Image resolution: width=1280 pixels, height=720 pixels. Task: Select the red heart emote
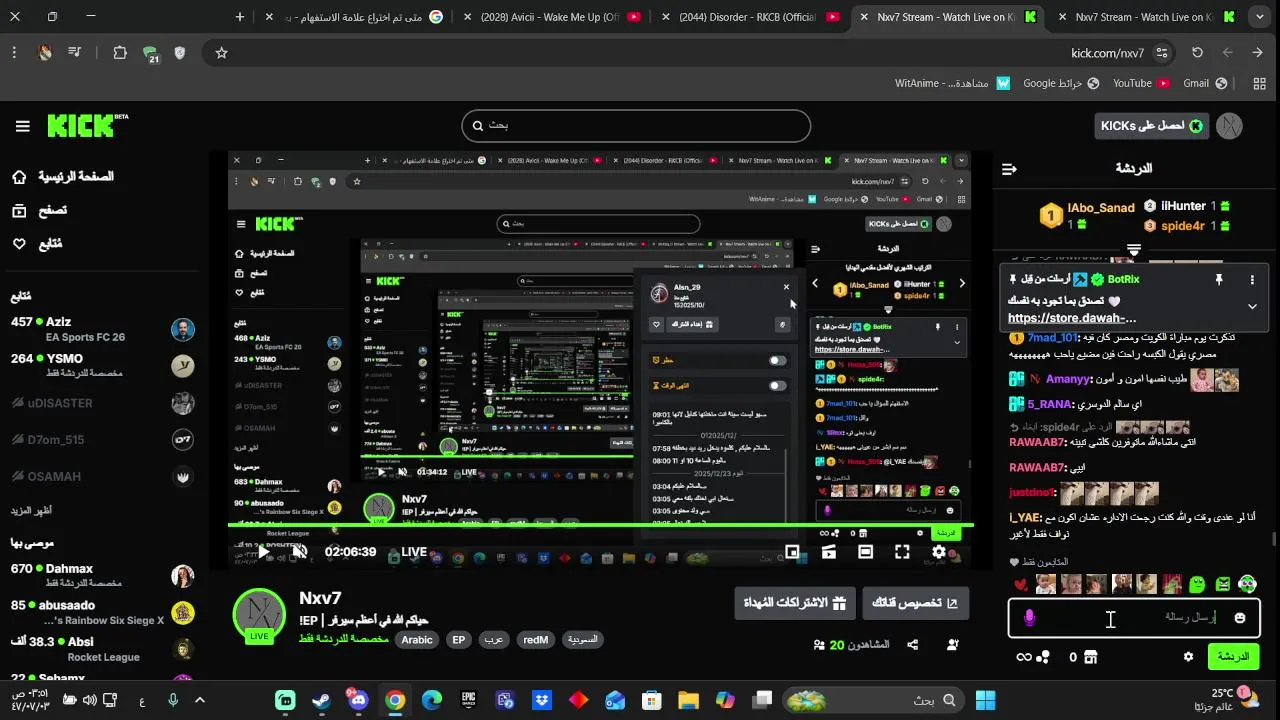click(1021, 584)
